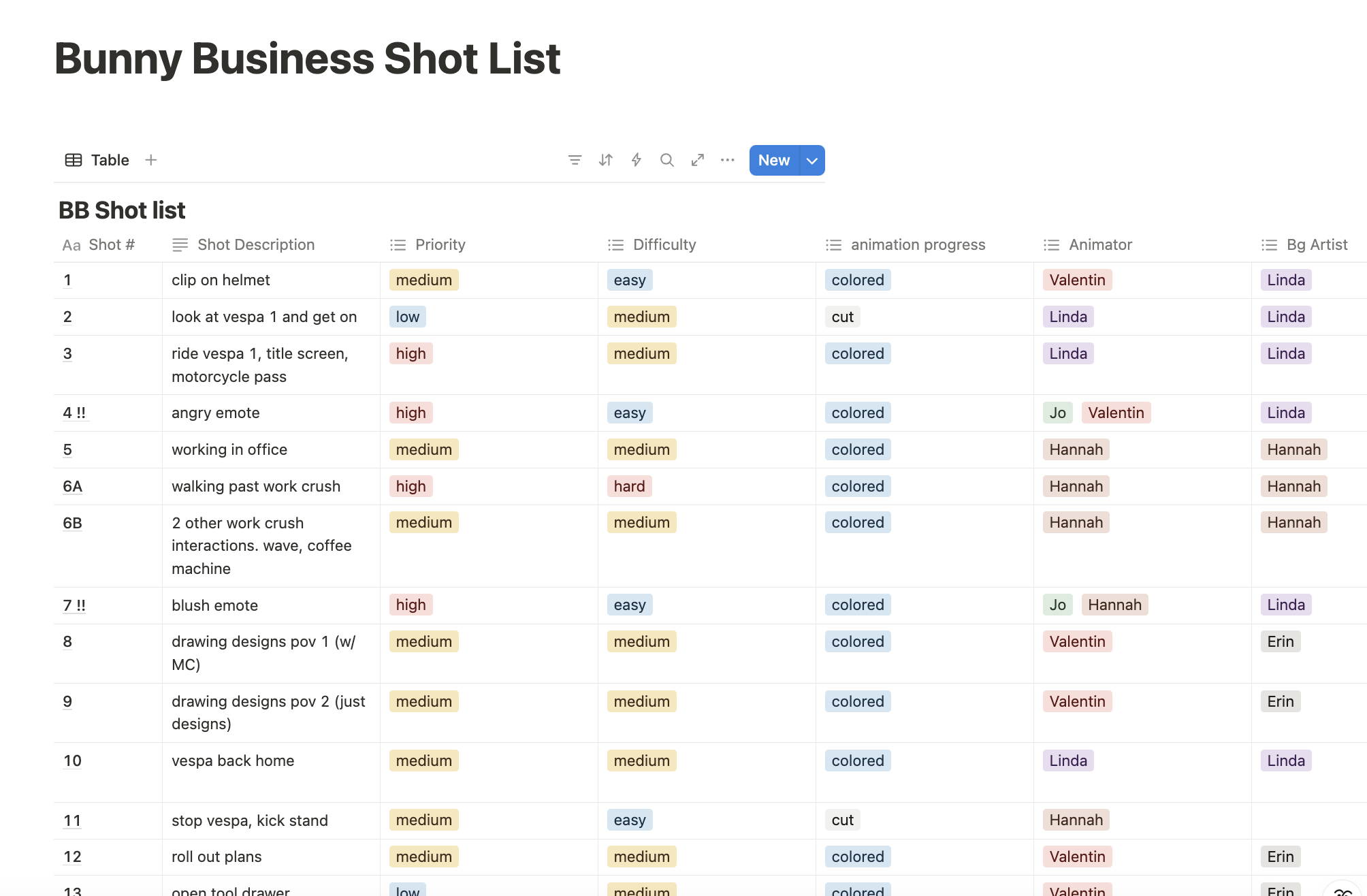Click 'drawing designs pov 2 (just designs)'
Image resolution: width=1367 pixels, height=896 pixels.
pyautogui.click(x=271, y=712)
